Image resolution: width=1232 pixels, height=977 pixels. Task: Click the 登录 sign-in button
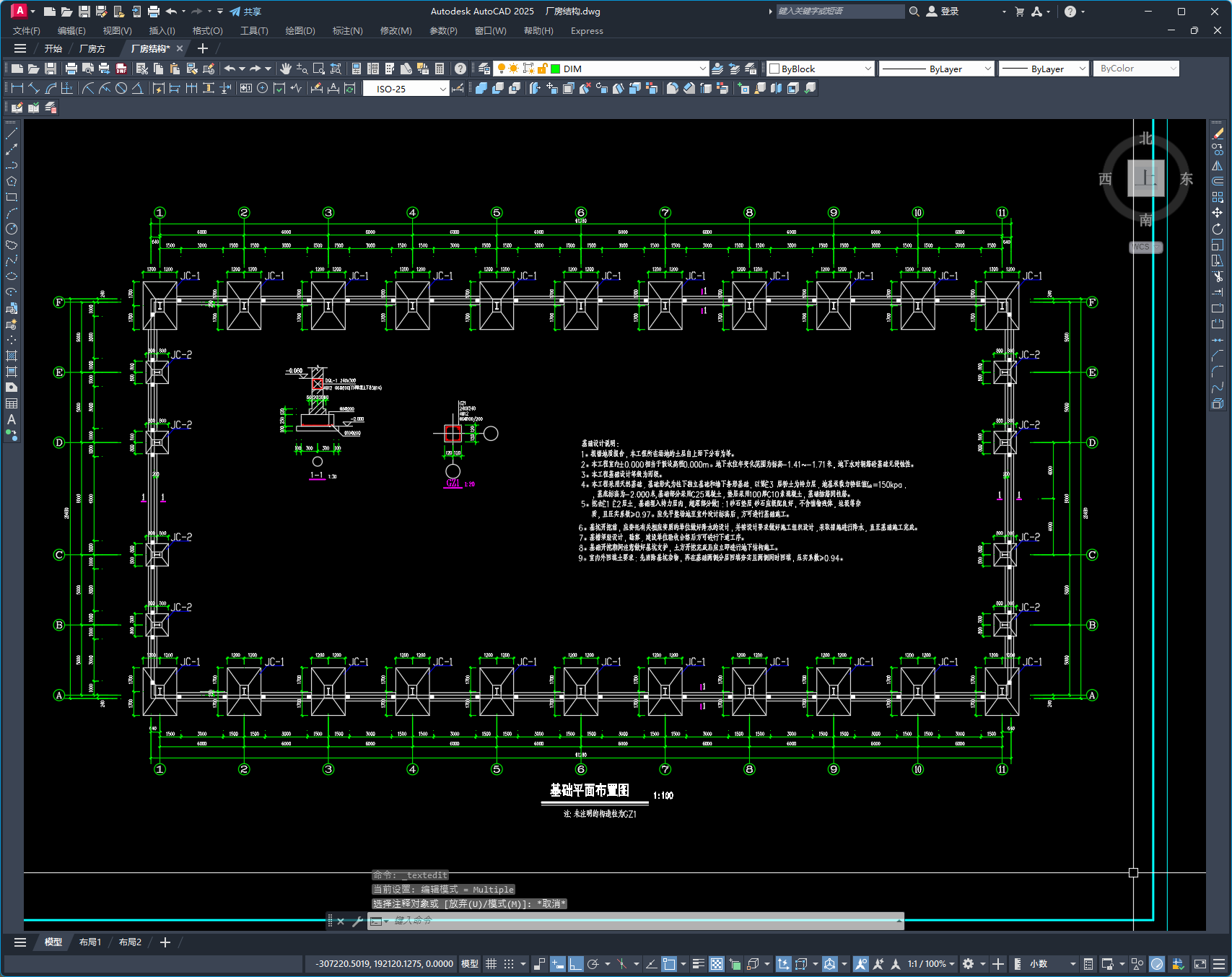click(x=943, y=12)
